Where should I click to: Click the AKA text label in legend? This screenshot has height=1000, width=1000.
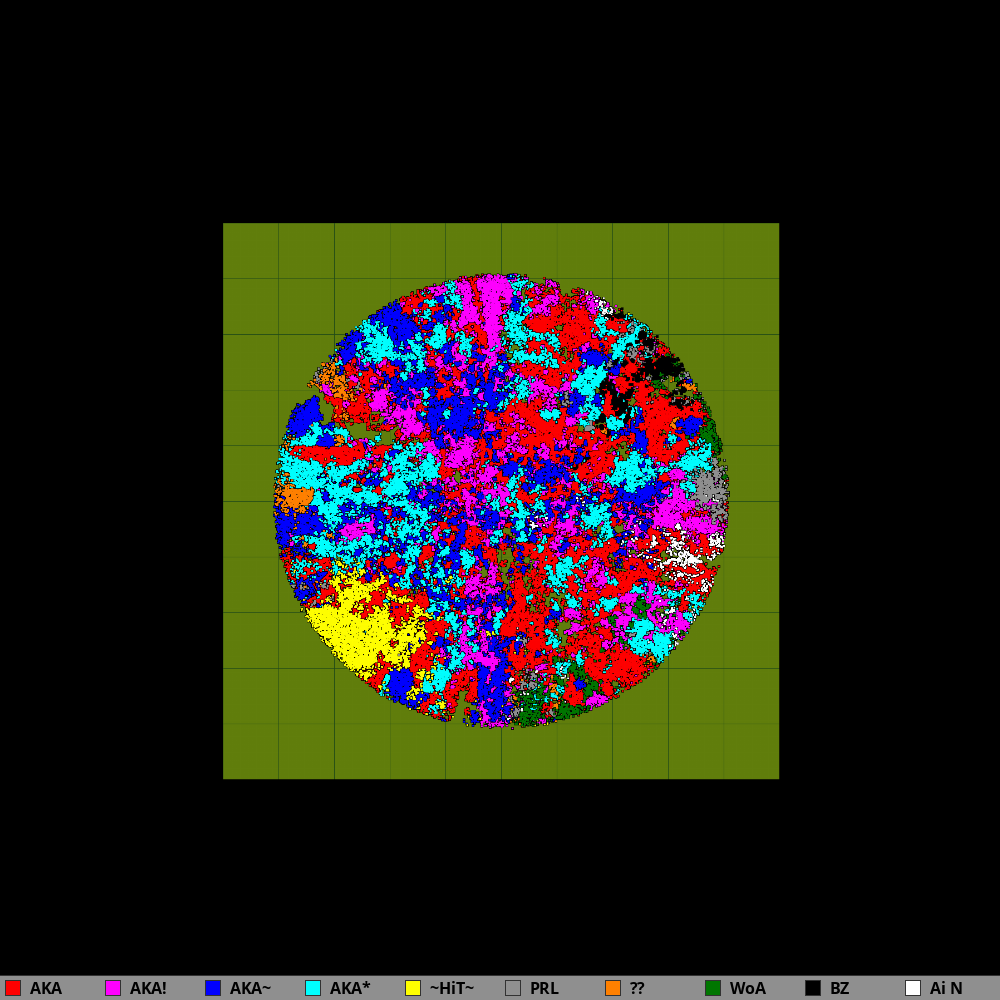tap(46, 988)
